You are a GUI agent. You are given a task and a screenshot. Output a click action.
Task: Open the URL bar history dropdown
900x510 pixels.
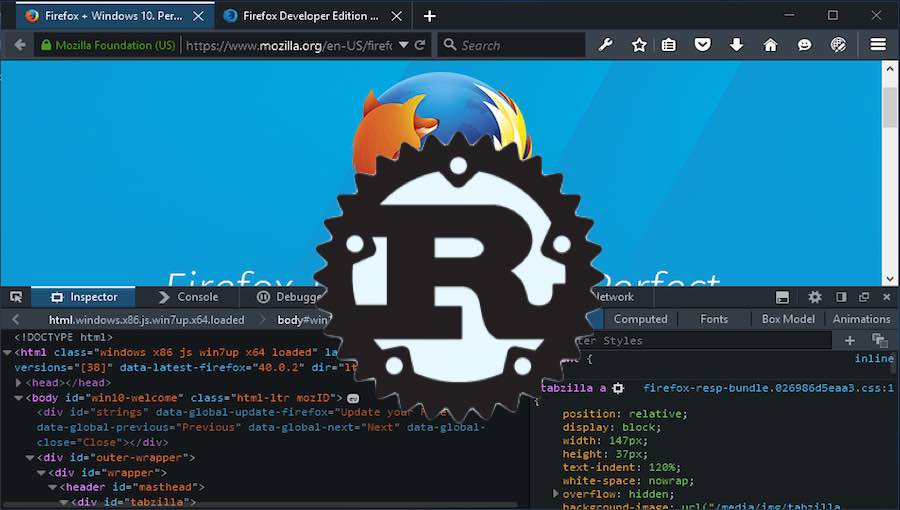click(404, 45)
